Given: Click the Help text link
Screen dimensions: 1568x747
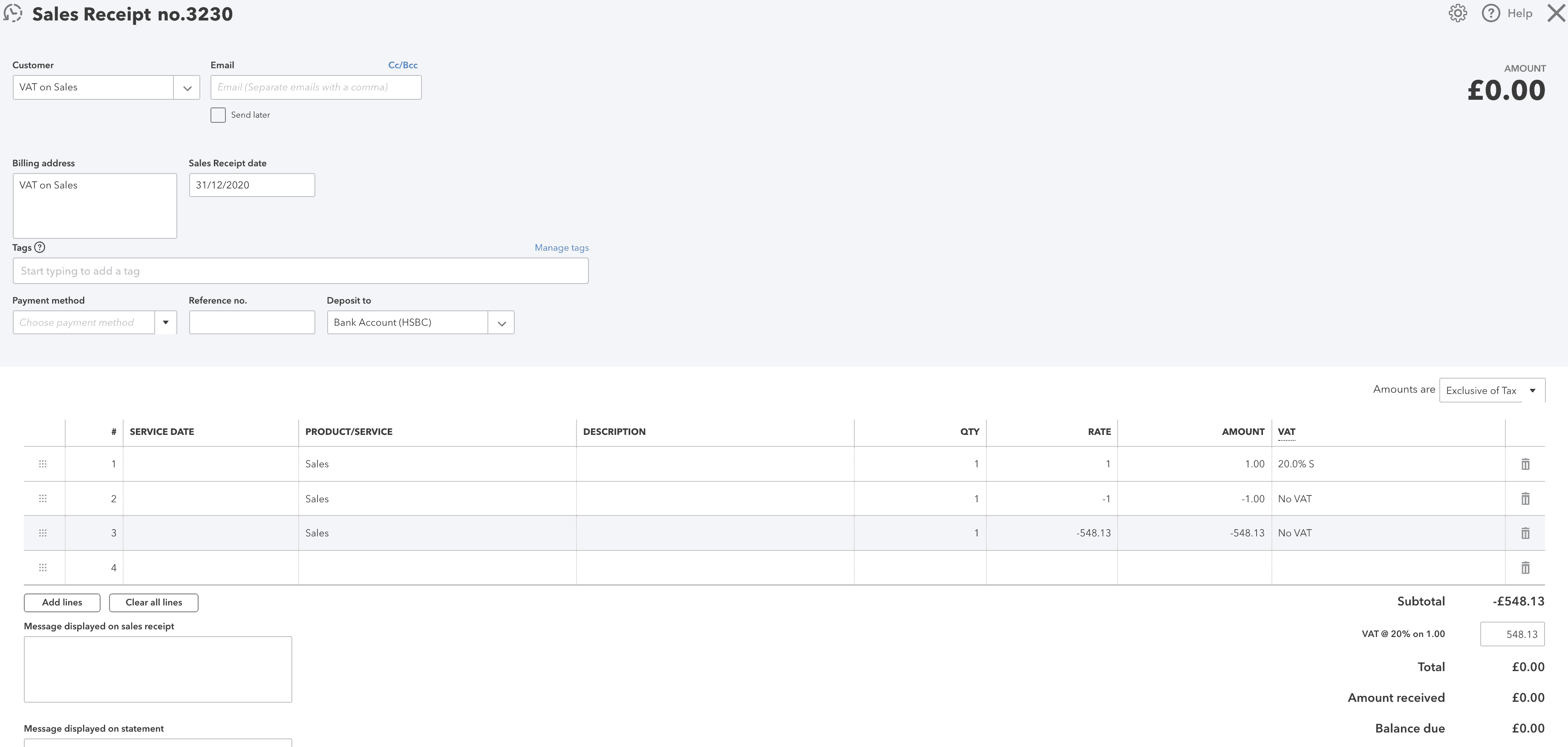Looking at the screenshot, I should coord(1519,13).
